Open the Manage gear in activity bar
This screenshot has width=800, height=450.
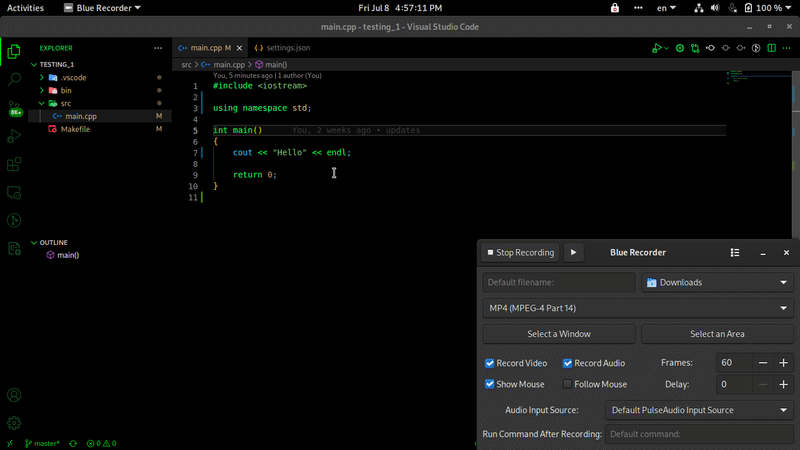(x=14, y=423)
